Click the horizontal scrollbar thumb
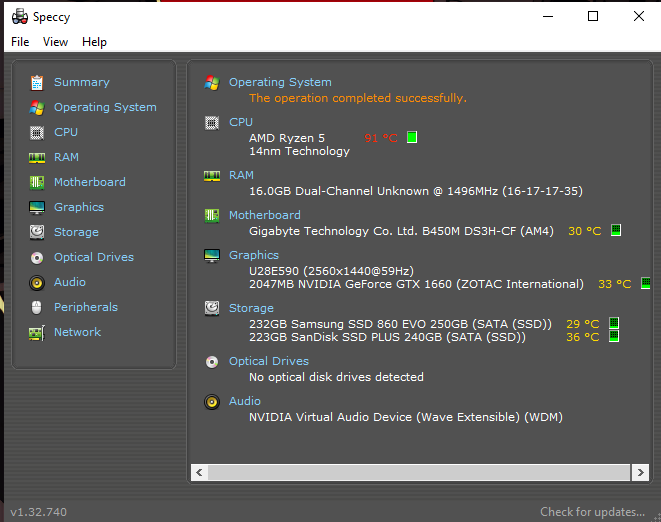The height and width of the screenshot is (522, 661). 419,472
